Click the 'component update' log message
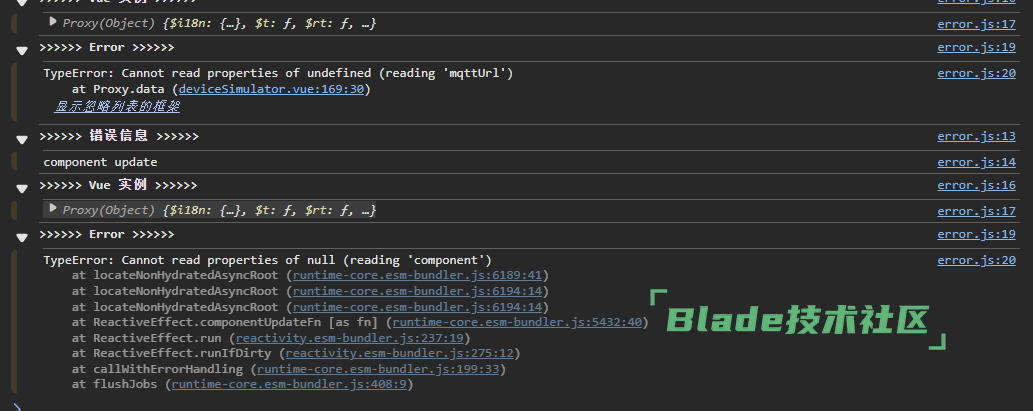 [x=100, y=162]
